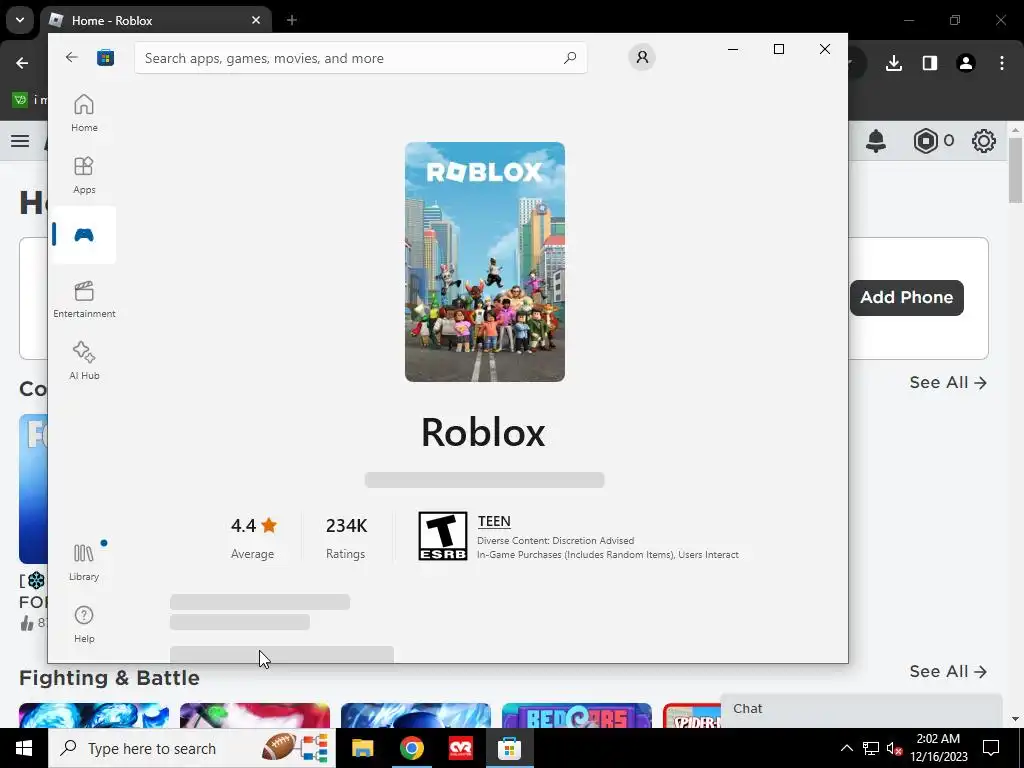Viewport: 1024px width, 768px height.
Task: Select the Home - Roblox browser tab
Action: (x=157, y=21)
